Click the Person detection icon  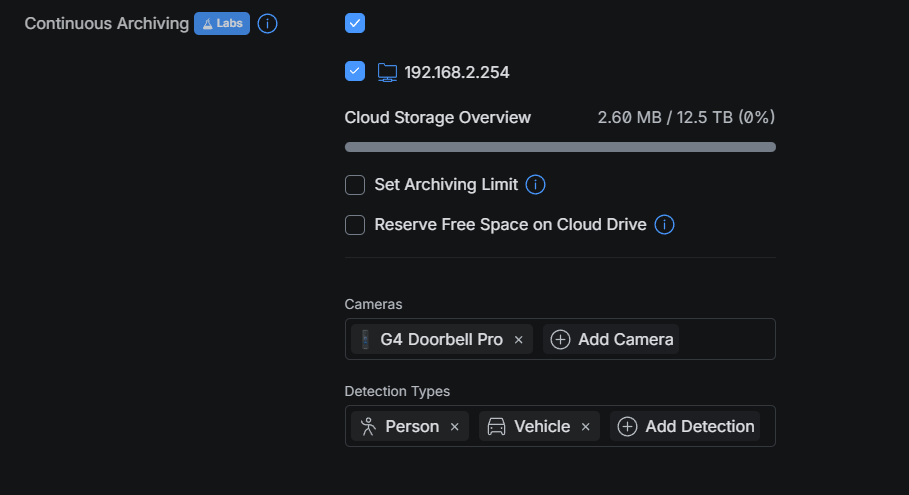pos(368,427)
